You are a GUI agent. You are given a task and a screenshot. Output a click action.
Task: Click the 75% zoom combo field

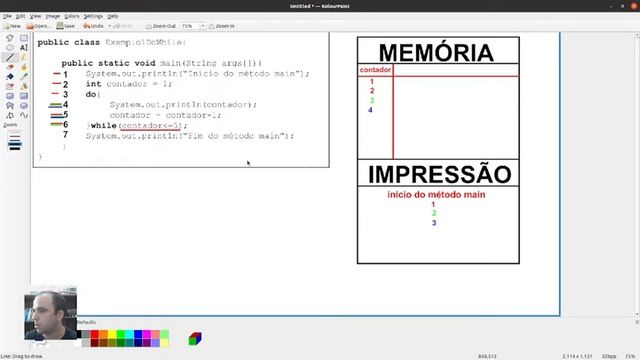coord(190,26)
